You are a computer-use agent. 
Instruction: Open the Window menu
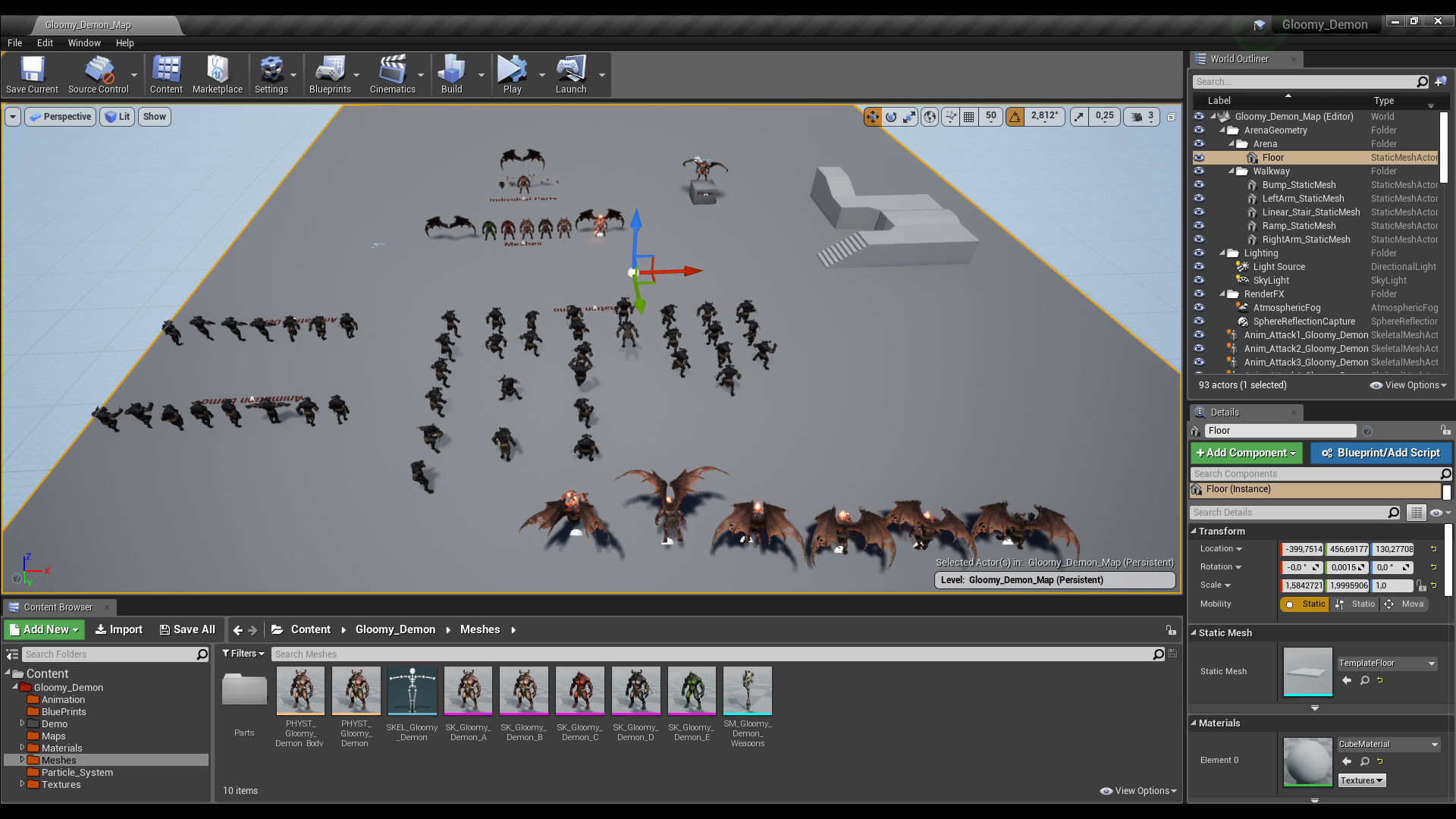click(83, 43)
